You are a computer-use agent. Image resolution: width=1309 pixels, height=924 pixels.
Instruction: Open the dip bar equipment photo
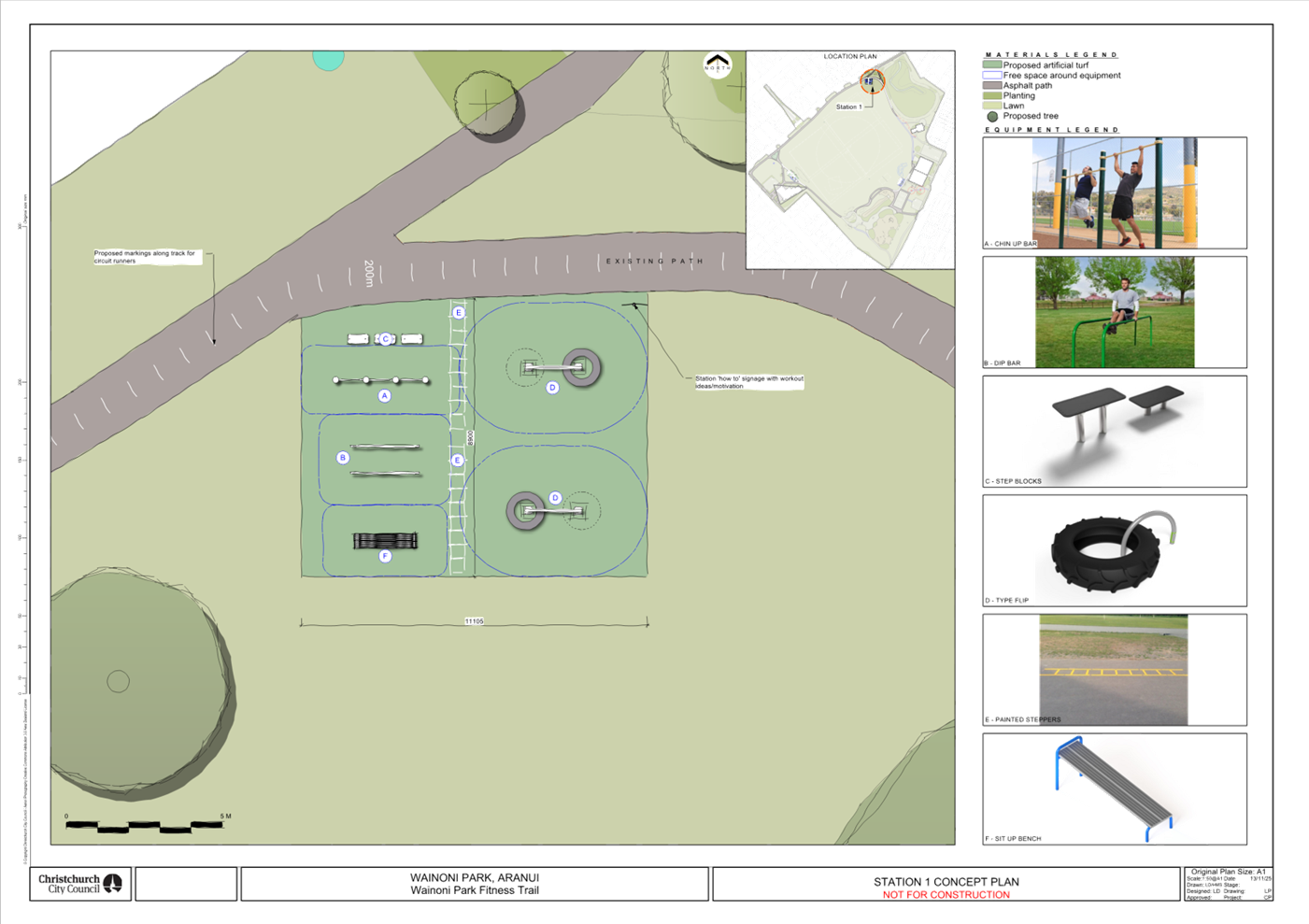click(1114, 312)
